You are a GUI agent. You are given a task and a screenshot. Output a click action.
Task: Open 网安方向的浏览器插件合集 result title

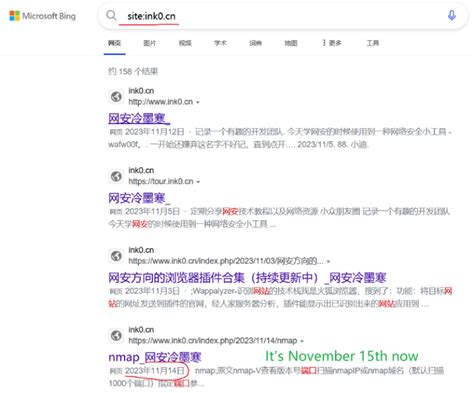click(x=247, y=278)
